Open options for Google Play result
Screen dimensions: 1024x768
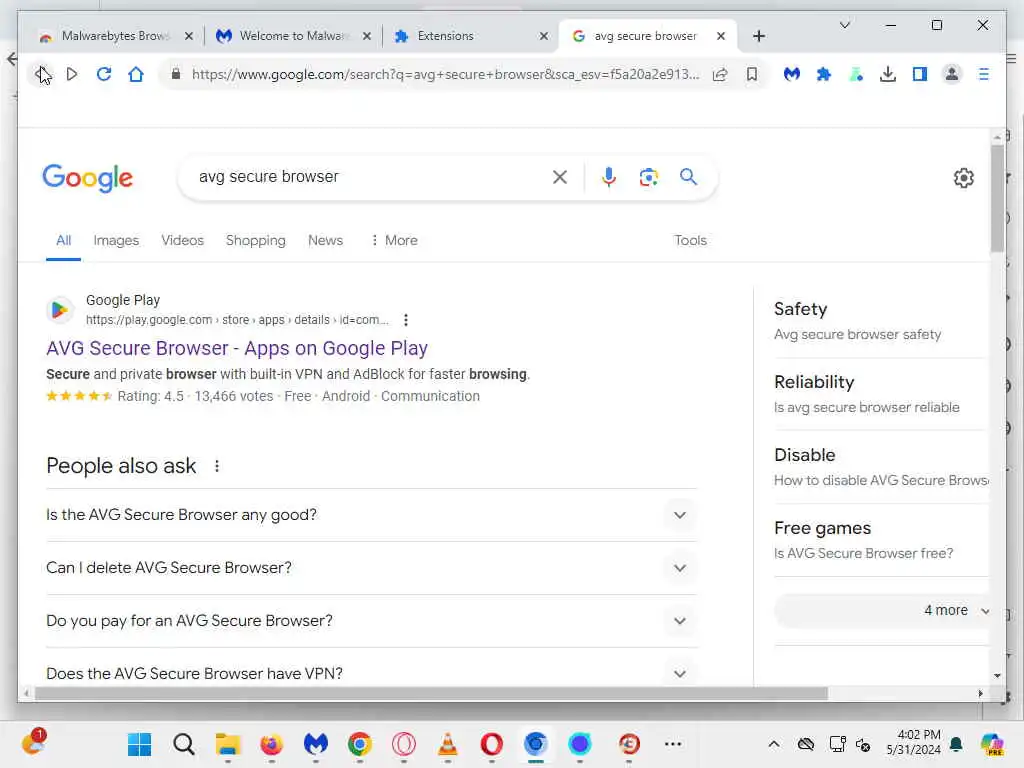[406, 320]
